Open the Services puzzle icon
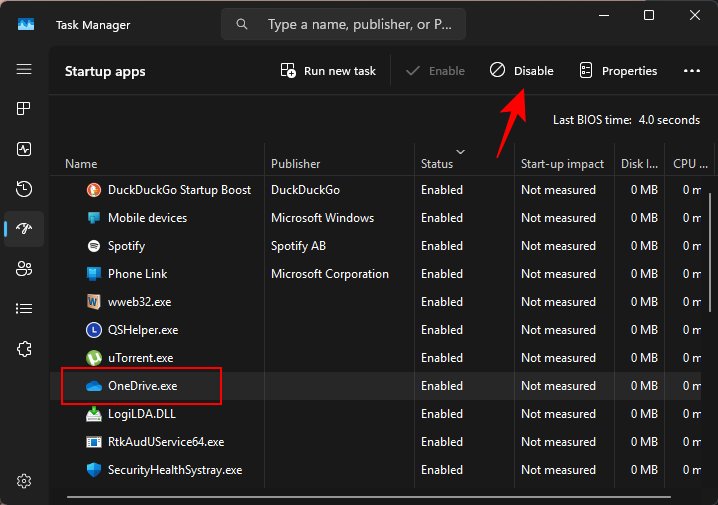The height and width of the screenshot is (505, 718). pos(24,349)
